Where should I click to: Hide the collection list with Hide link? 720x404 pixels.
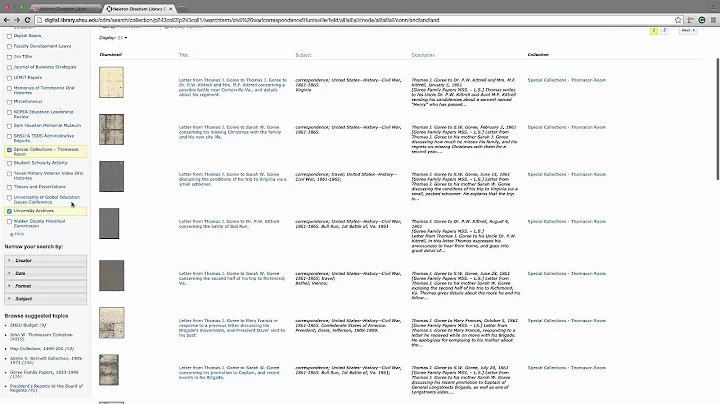tap(19, 234)
